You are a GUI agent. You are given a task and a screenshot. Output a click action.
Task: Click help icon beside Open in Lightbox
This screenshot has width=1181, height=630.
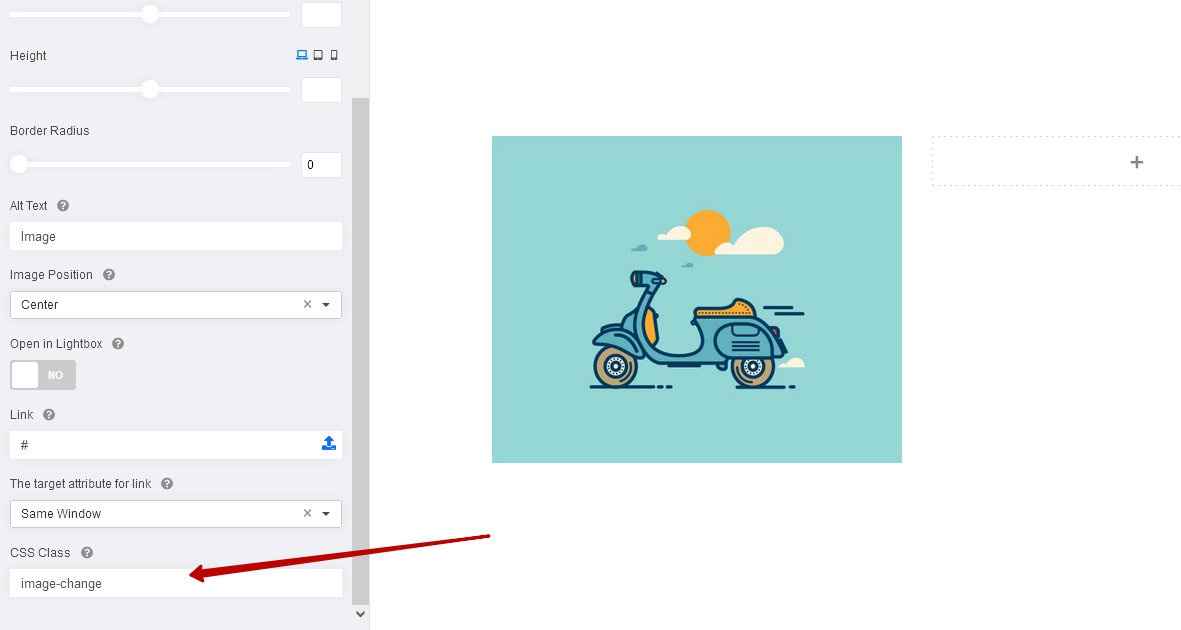118,344
